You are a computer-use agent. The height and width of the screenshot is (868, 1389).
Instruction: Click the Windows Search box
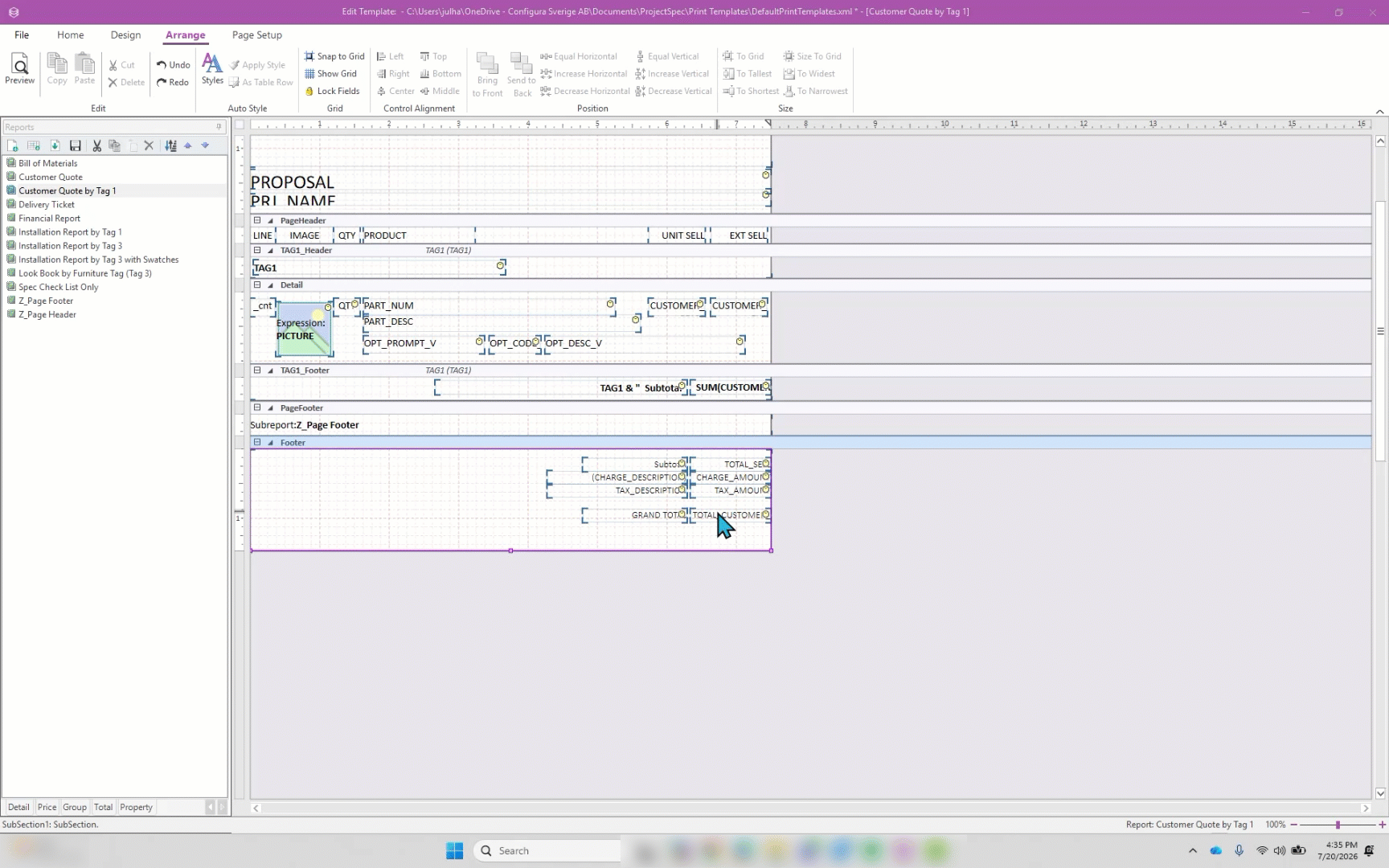[548, 850]
